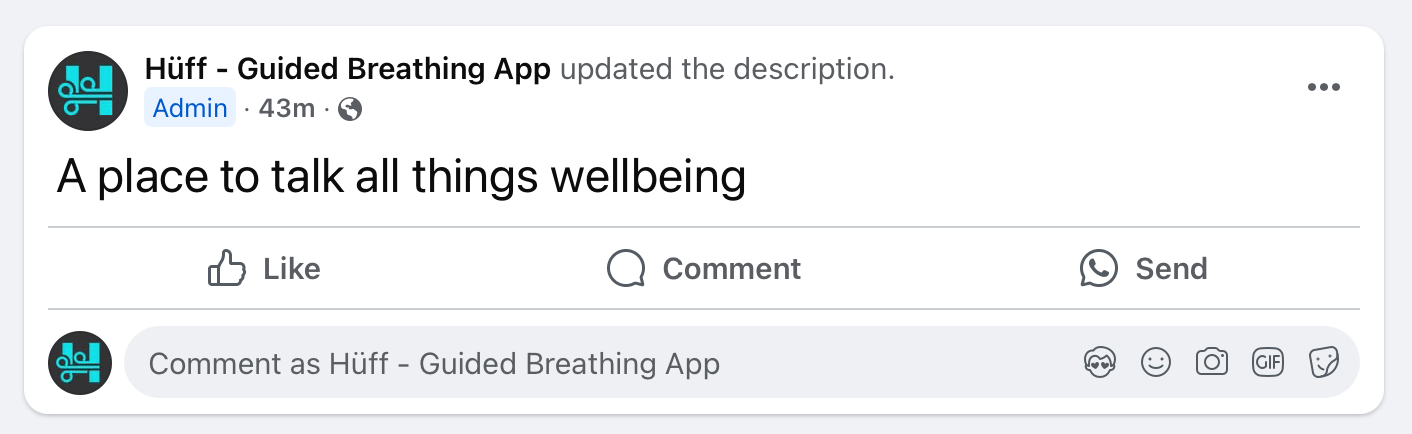The image size is (1412, 434).
Task: Click the WhatsApp Send icon
Action: (1099, 268)
